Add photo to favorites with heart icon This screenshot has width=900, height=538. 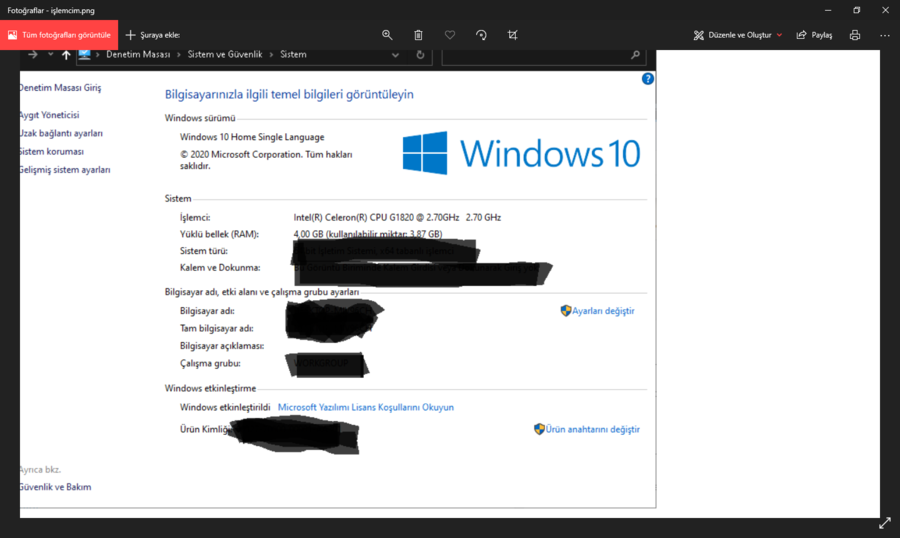450,35
